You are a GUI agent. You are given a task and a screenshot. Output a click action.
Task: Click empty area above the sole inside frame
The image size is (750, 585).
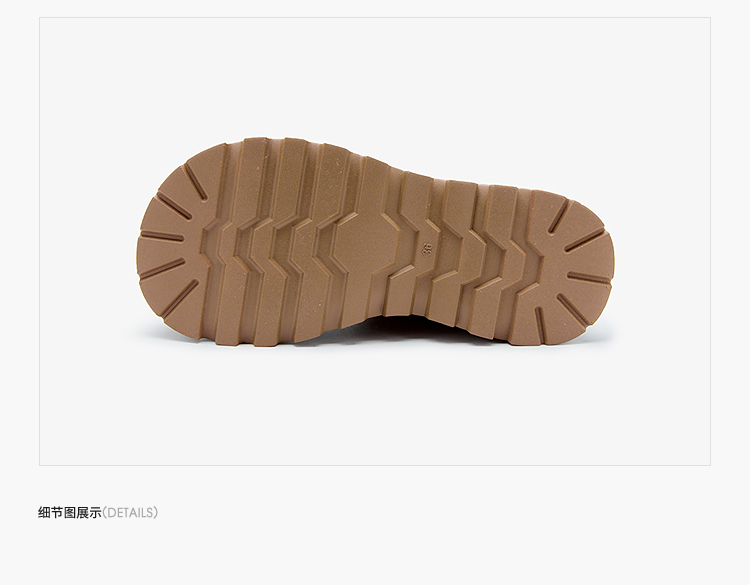pos(375,77)
